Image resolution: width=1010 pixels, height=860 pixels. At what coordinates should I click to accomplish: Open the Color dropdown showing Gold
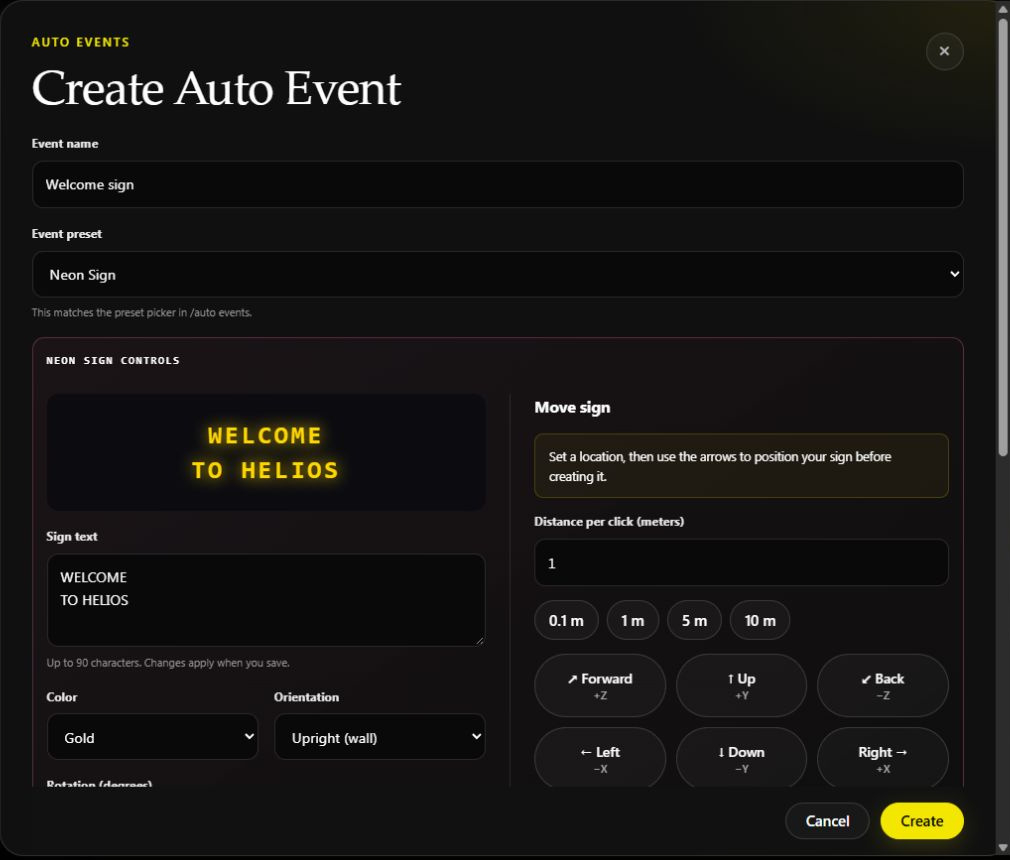click(x=153, y=737)
